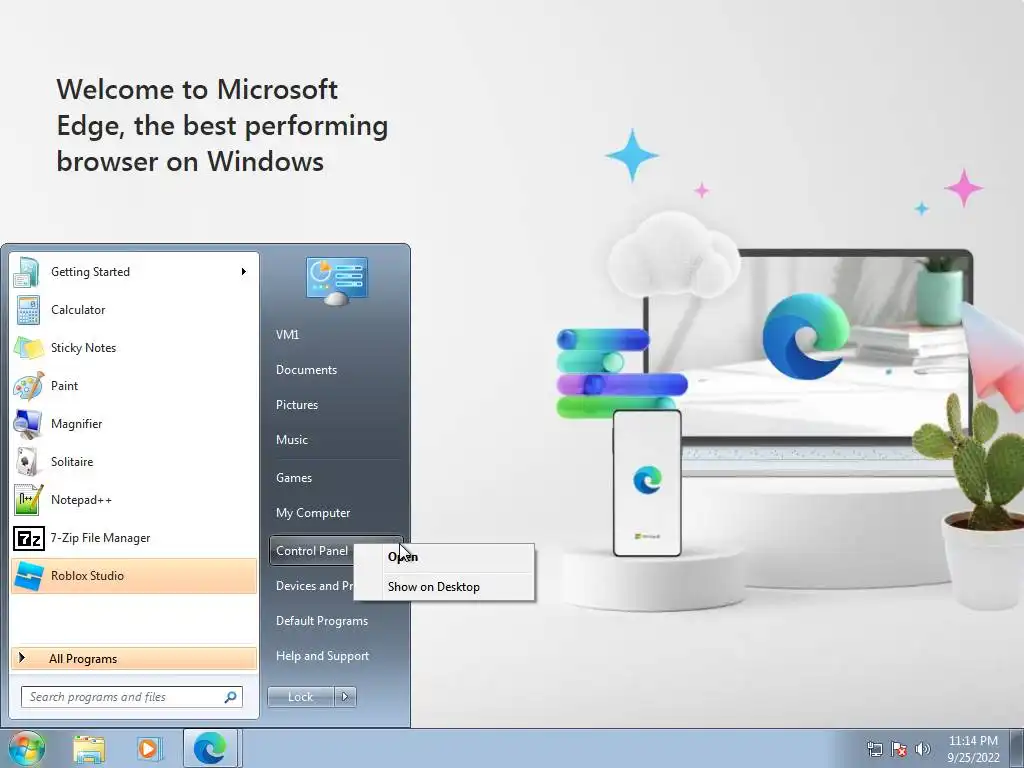The image size is (1024, 768).
Task: Open Devices and Printers entry
Action: (x=314, y=586)
